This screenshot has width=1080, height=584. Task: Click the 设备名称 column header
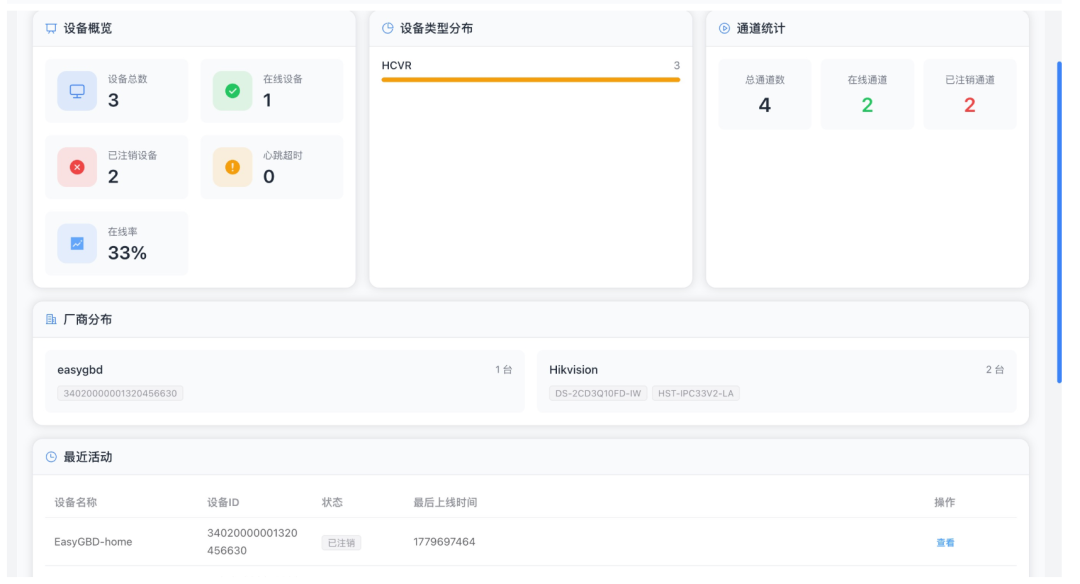[x=76, y=503]
